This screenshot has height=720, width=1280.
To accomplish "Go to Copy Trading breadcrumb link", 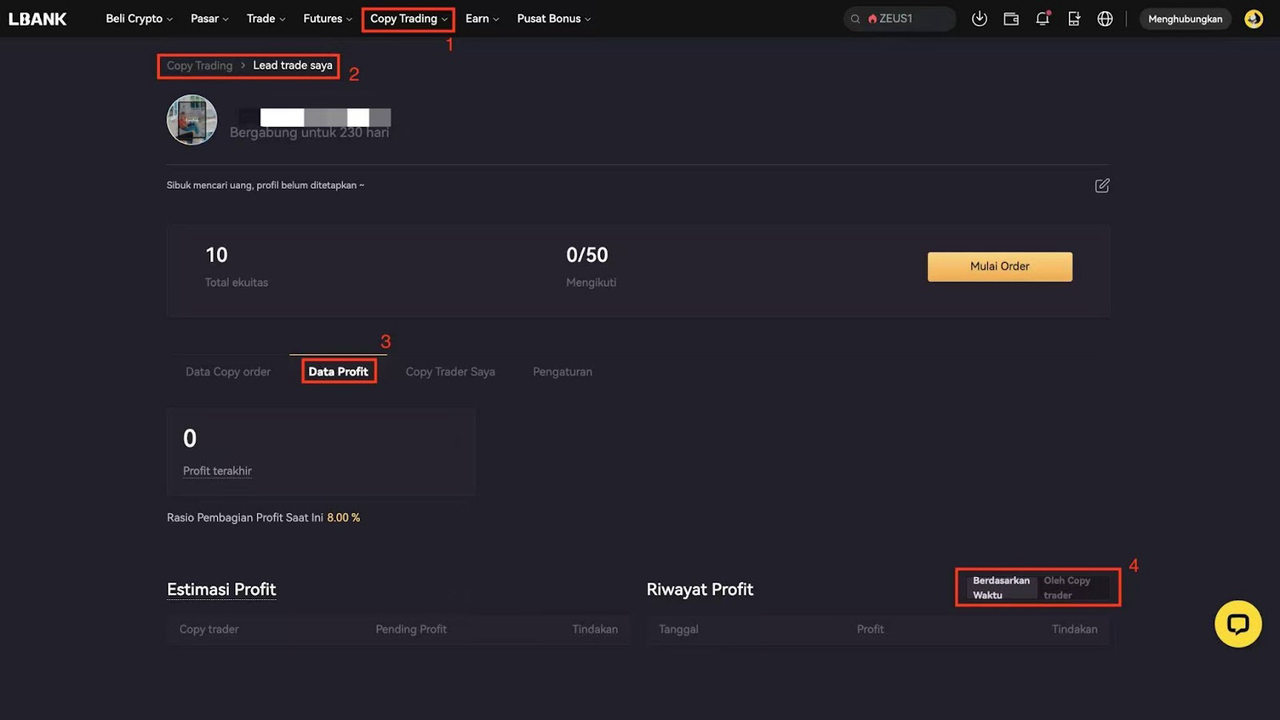I will (x=199, y=66).
